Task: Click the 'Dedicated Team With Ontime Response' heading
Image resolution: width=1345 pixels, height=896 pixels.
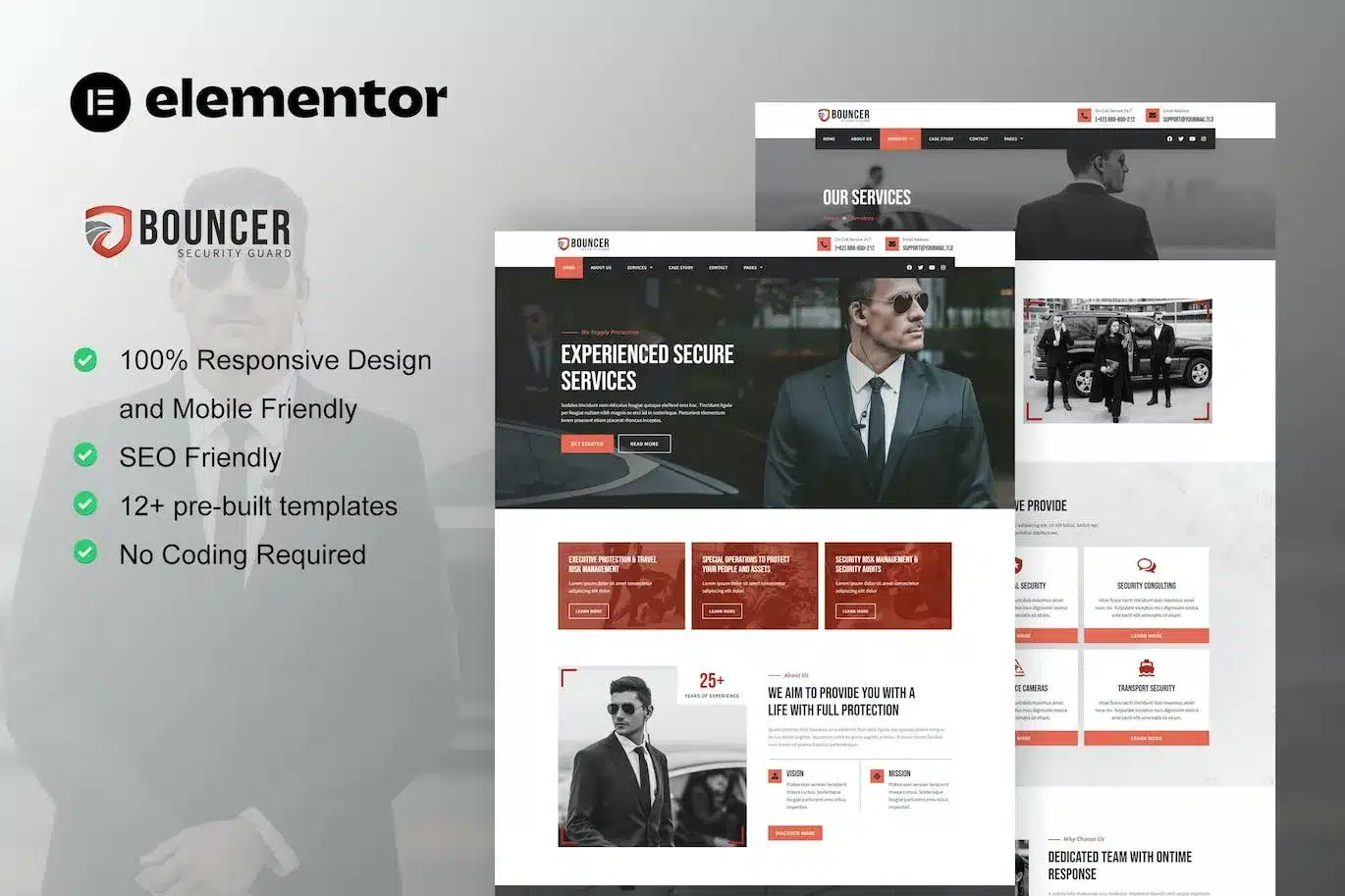Action: coord(1119,865)
